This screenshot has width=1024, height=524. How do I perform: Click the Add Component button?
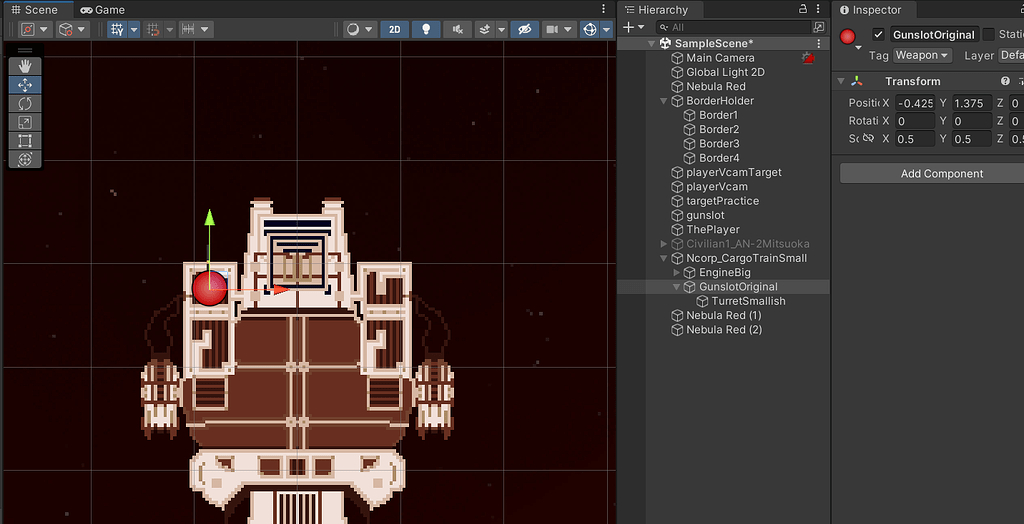[x=941, y=173]
